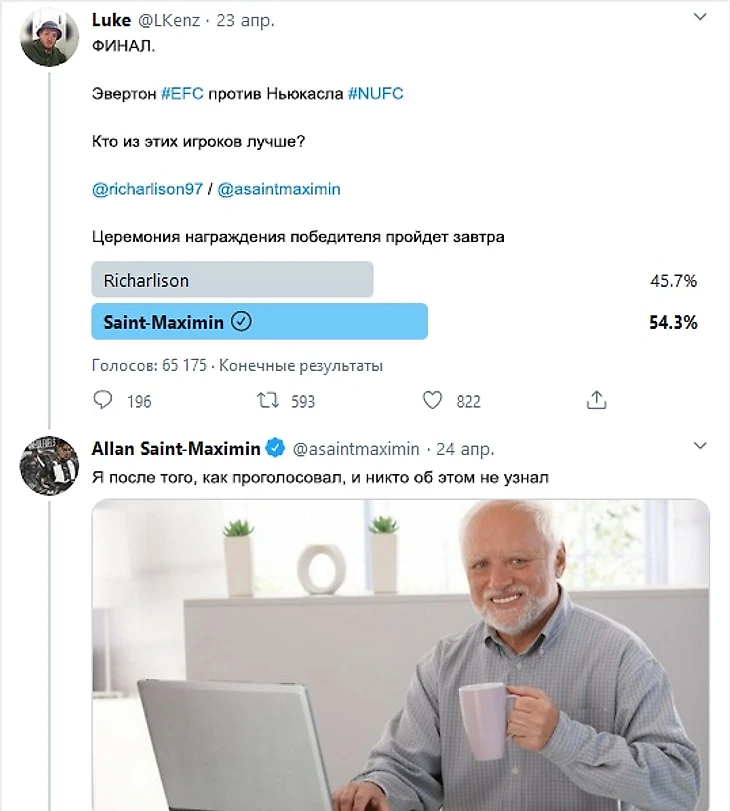Click the blue verified badge
The image size is (730, 811).
275,448
